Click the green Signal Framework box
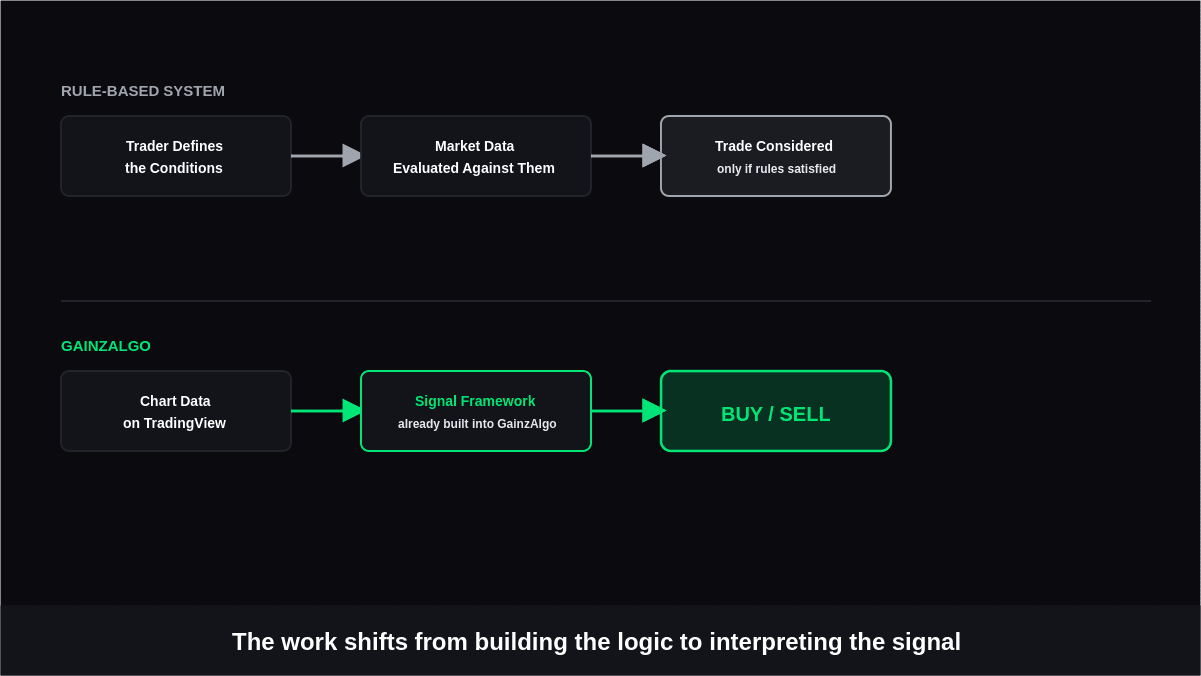The image size is (1201, 676). click(476, 411)
